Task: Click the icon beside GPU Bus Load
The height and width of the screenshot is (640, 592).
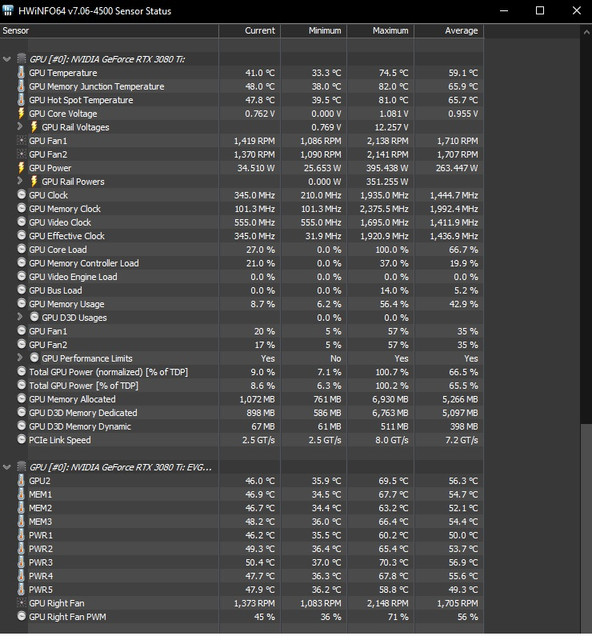Action: 22,290
